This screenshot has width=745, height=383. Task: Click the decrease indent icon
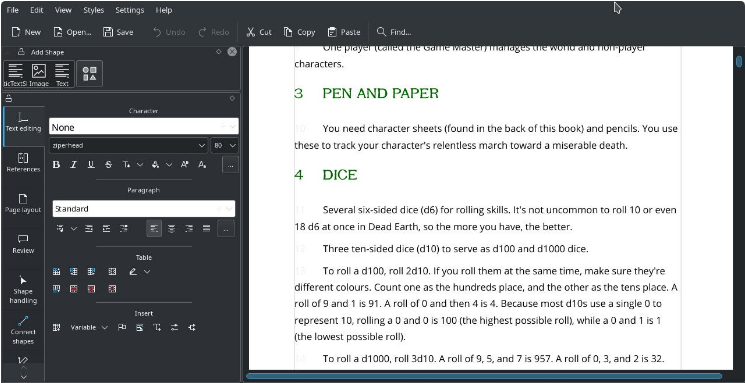pos(89,229)
